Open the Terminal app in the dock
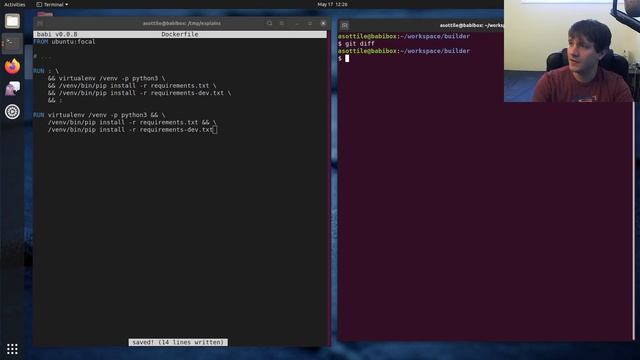This screenshot has height=360, width=640. pyautogui.click(x=12, y=43)
